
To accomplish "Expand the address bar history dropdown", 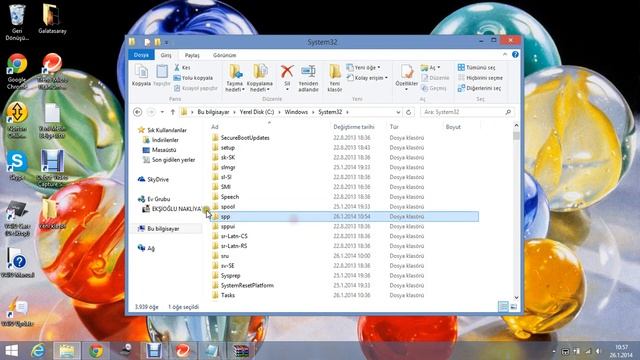I will (398, 112).
